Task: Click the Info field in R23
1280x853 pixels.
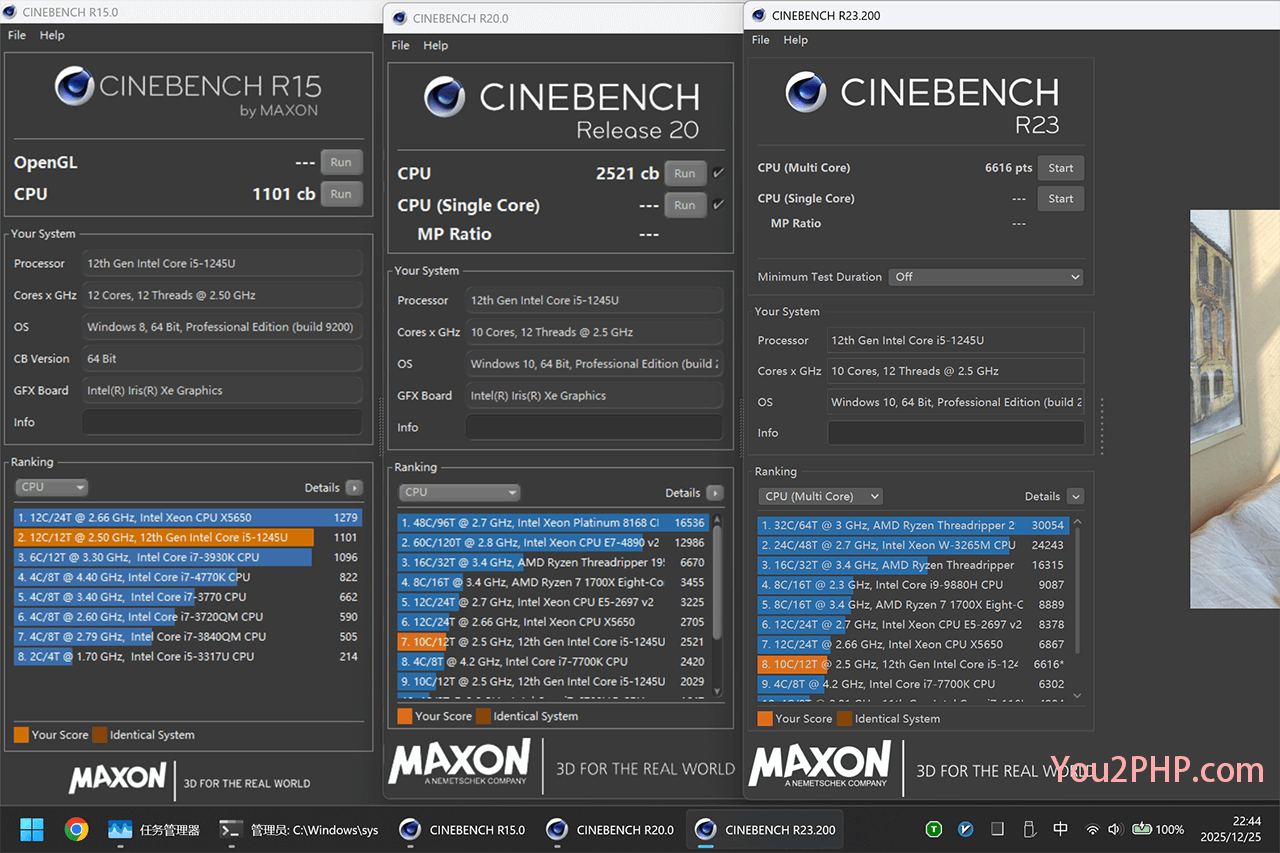Action: point(955,433)
